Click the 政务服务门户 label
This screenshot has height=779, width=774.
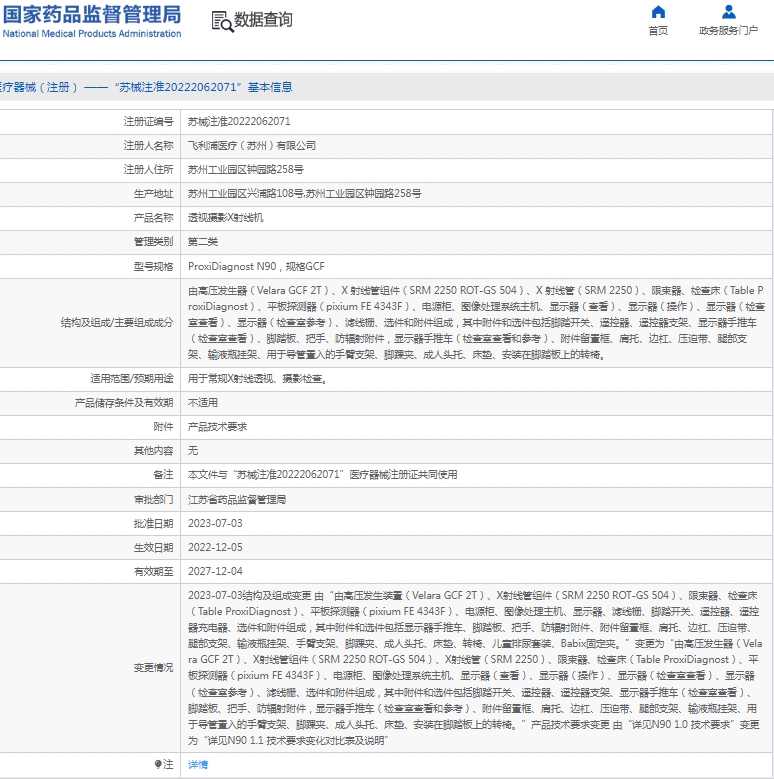[x=728, y=31]
